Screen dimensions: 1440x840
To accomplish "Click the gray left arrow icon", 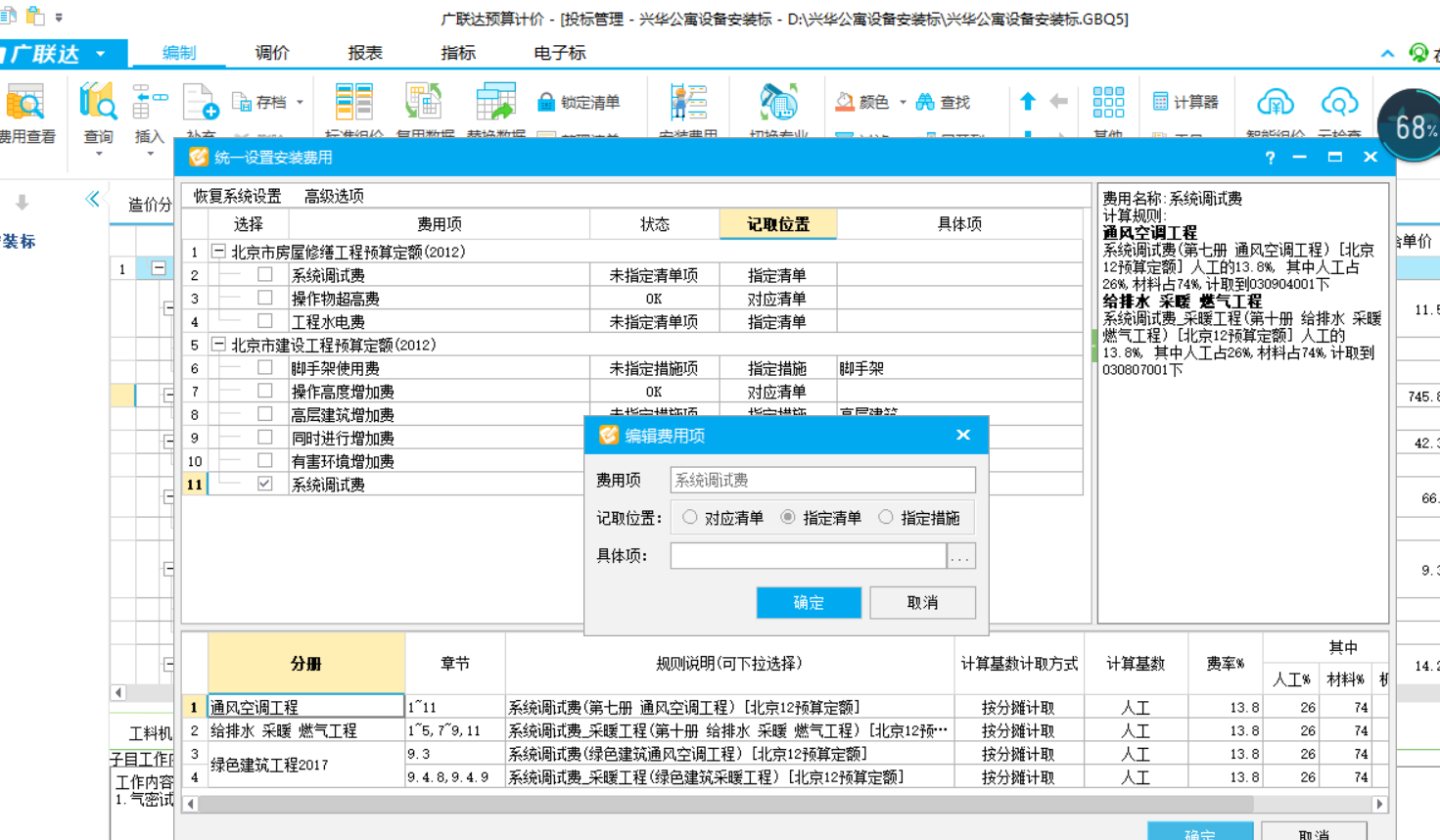I will pos(1058,101).
